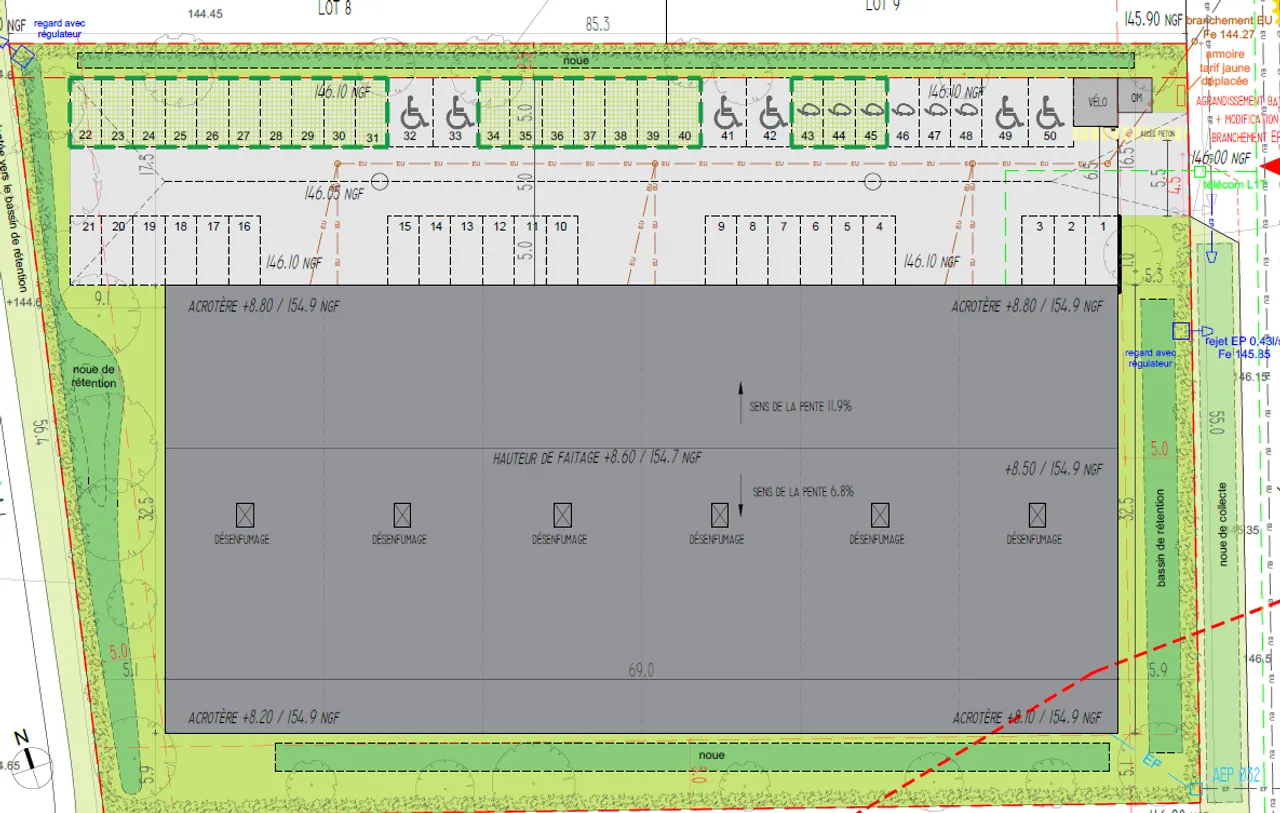1280x813 pixels.
Task: Click the VÉLO bike storage box
Action: pos(1096,103)
